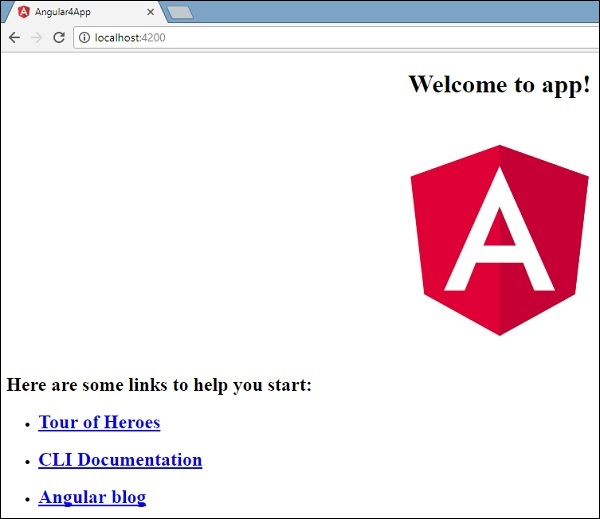Screen dimensions: 600x519
Task: Click the browser back arrow
Action: [15, 38]
